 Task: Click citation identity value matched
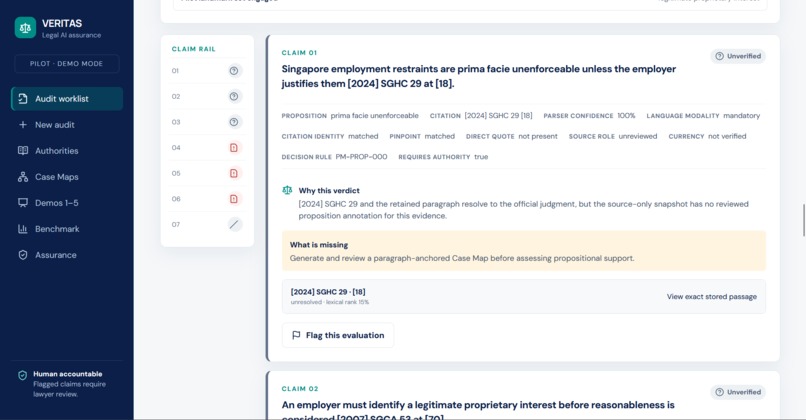pyautogui.click(x=363, y=136)
